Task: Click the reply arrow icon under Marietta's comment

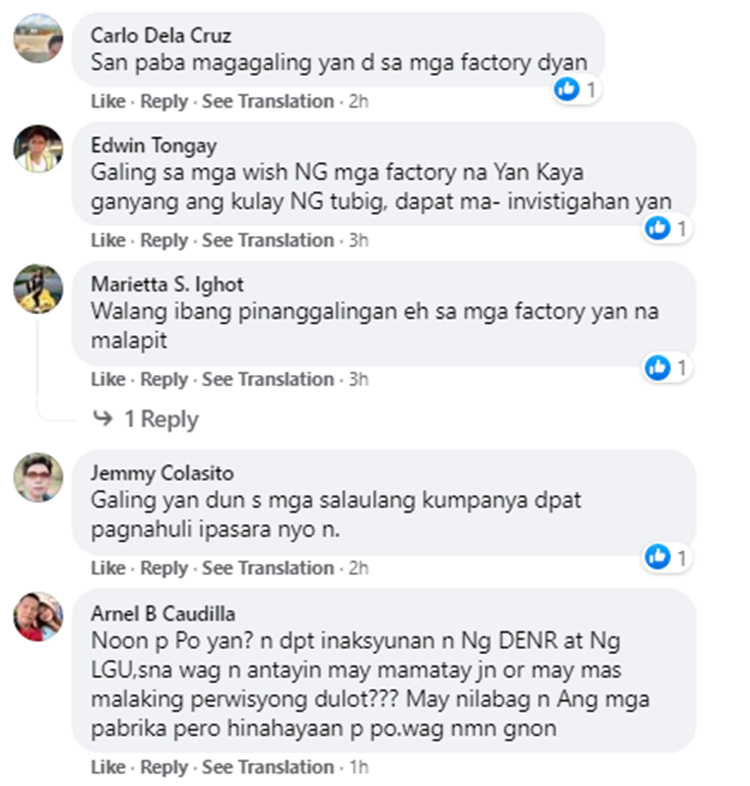Action: [x=103, y=418]
